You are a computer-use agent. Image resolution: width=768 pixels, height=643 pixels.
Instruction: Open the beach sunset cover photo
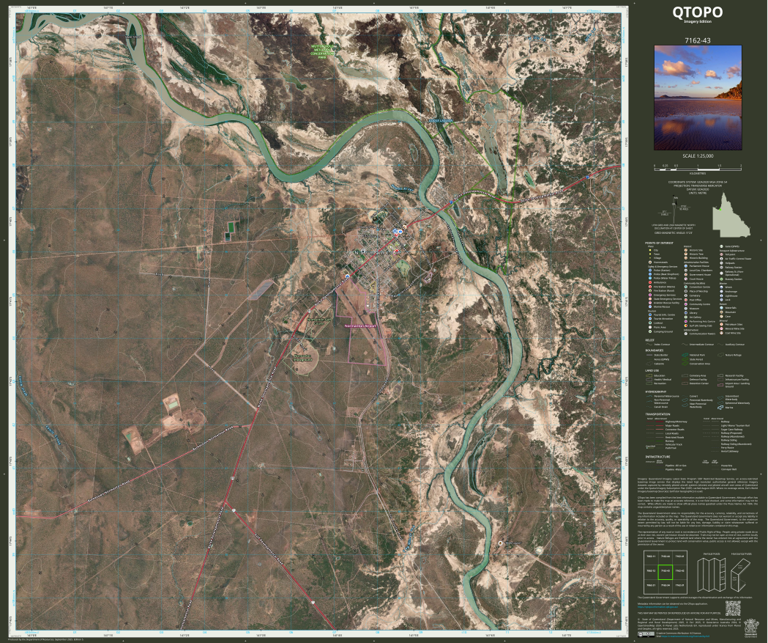tap(698, 98)
